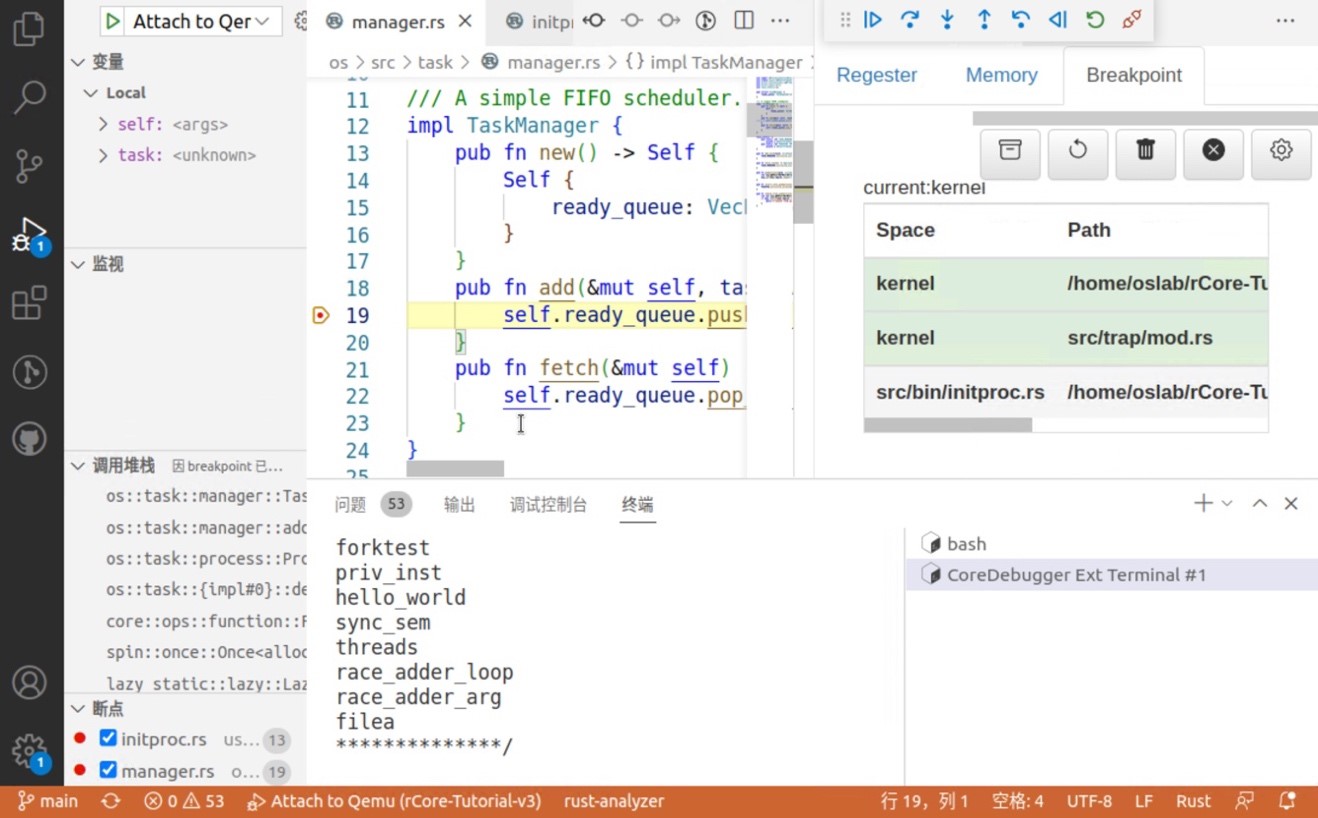Switch to the 问题 panel tab
The width and height of the screenshot is (1318, 818).
pyautogui.click(x=351, y=505)
